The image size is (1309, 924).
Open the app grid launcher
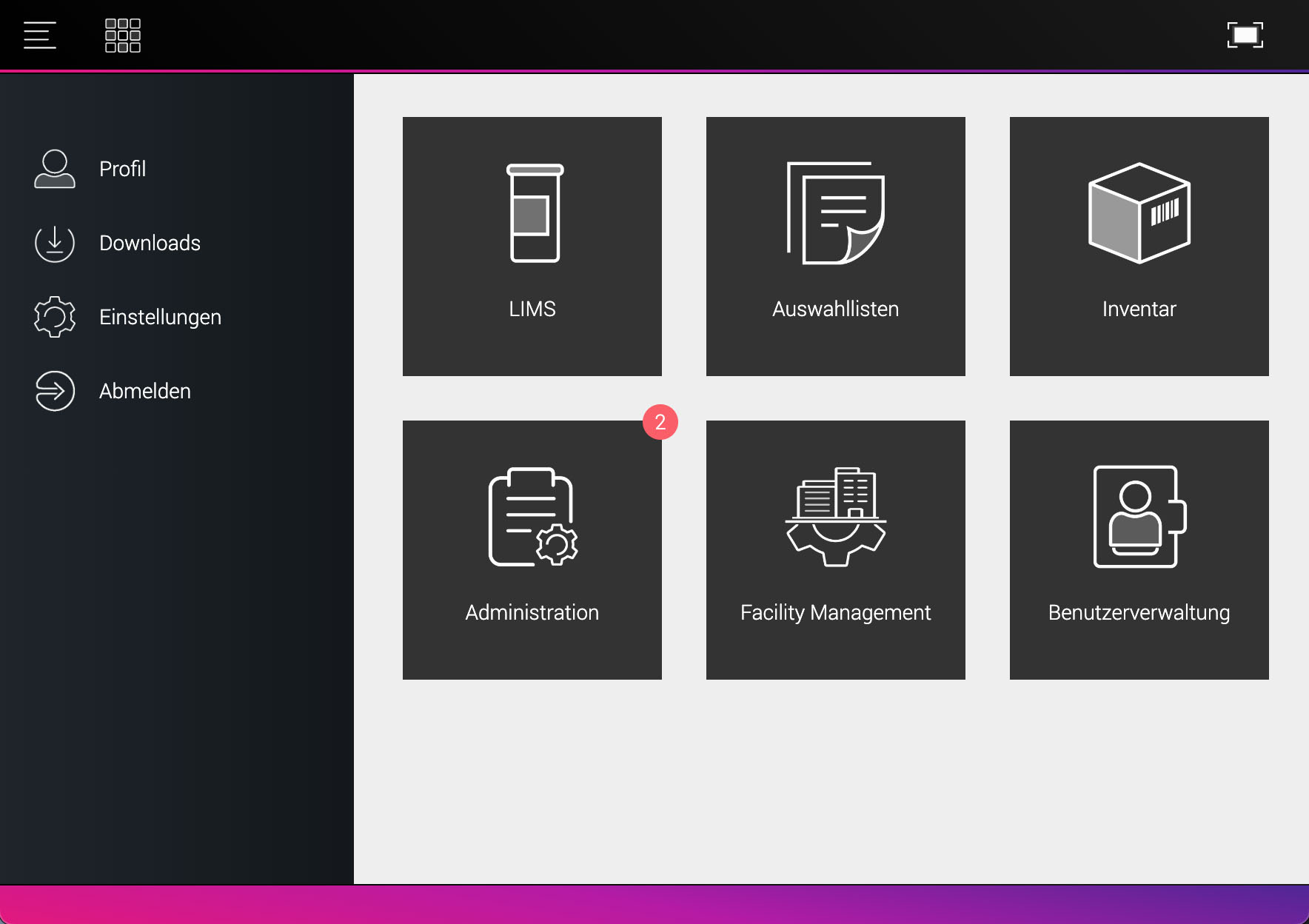[x=123, y=36]
